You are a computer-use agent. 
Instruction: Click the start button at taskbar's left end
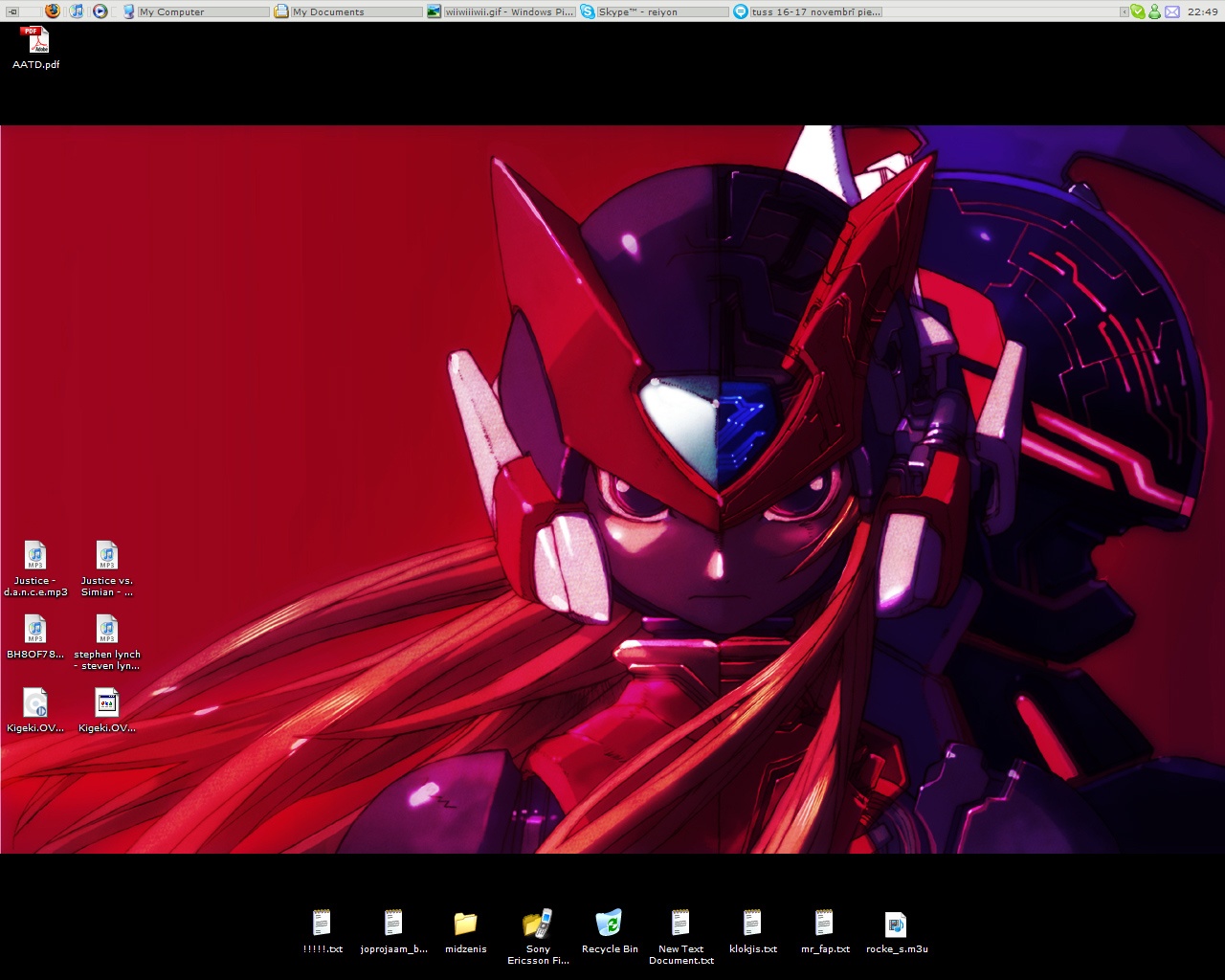12,11
